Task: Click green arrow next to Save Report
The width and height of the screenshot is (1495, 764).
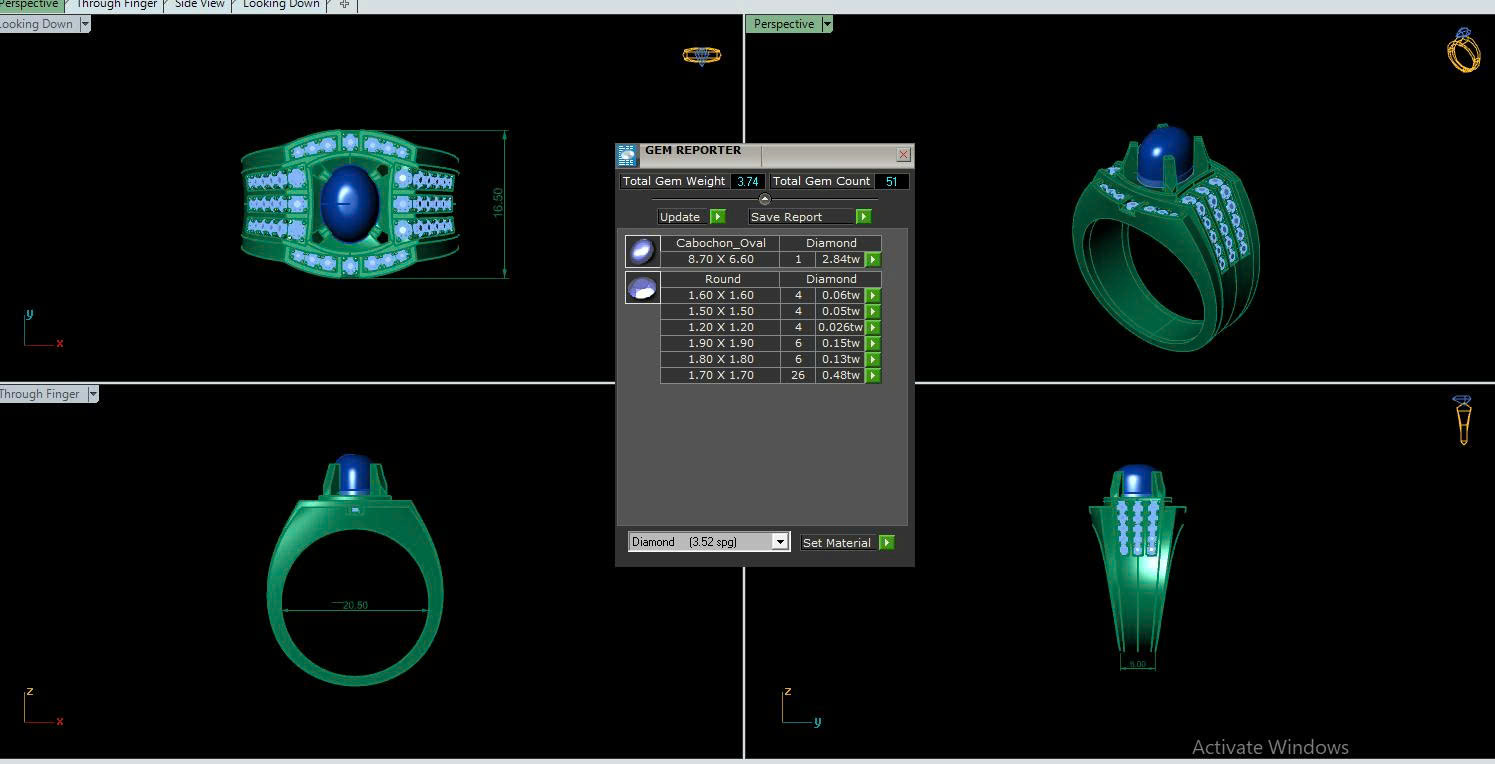Action: (x=863, y=217)
